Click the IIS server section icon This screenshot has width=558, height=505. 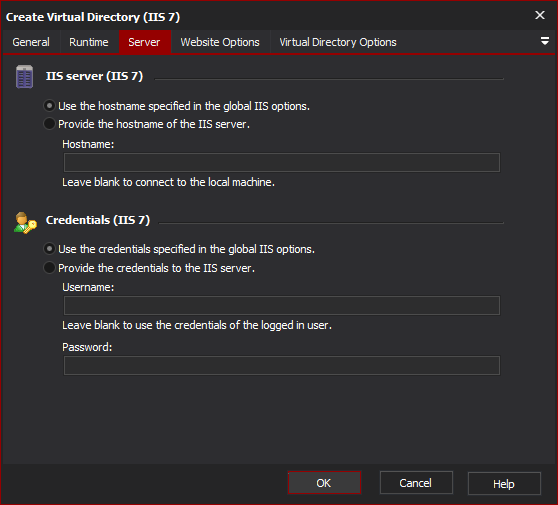pos(24,77)
